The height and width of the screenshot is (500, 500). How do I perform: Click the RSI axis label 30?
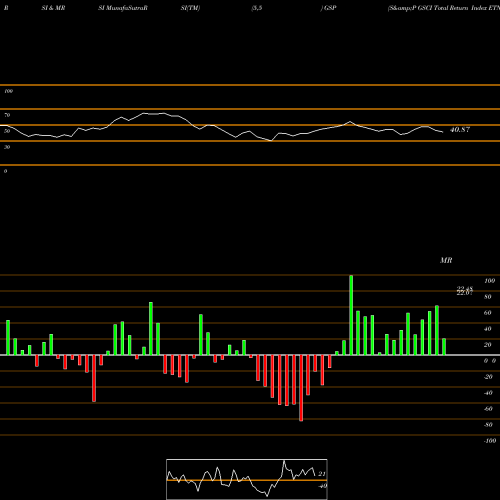click(7, 147)
